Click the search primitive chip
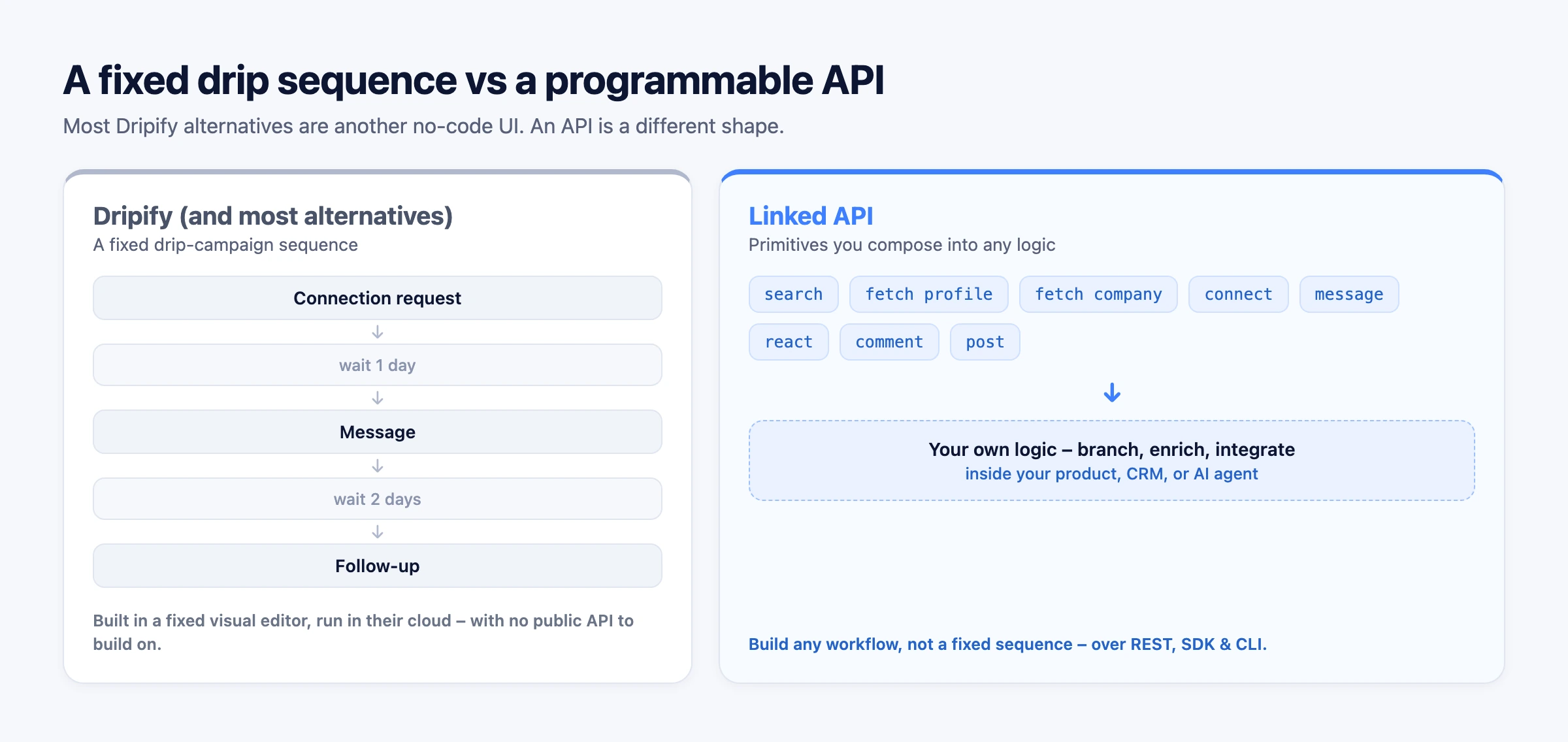This screenshot has width=1568, height=742. pyautogui.click(x=793, y=295)
